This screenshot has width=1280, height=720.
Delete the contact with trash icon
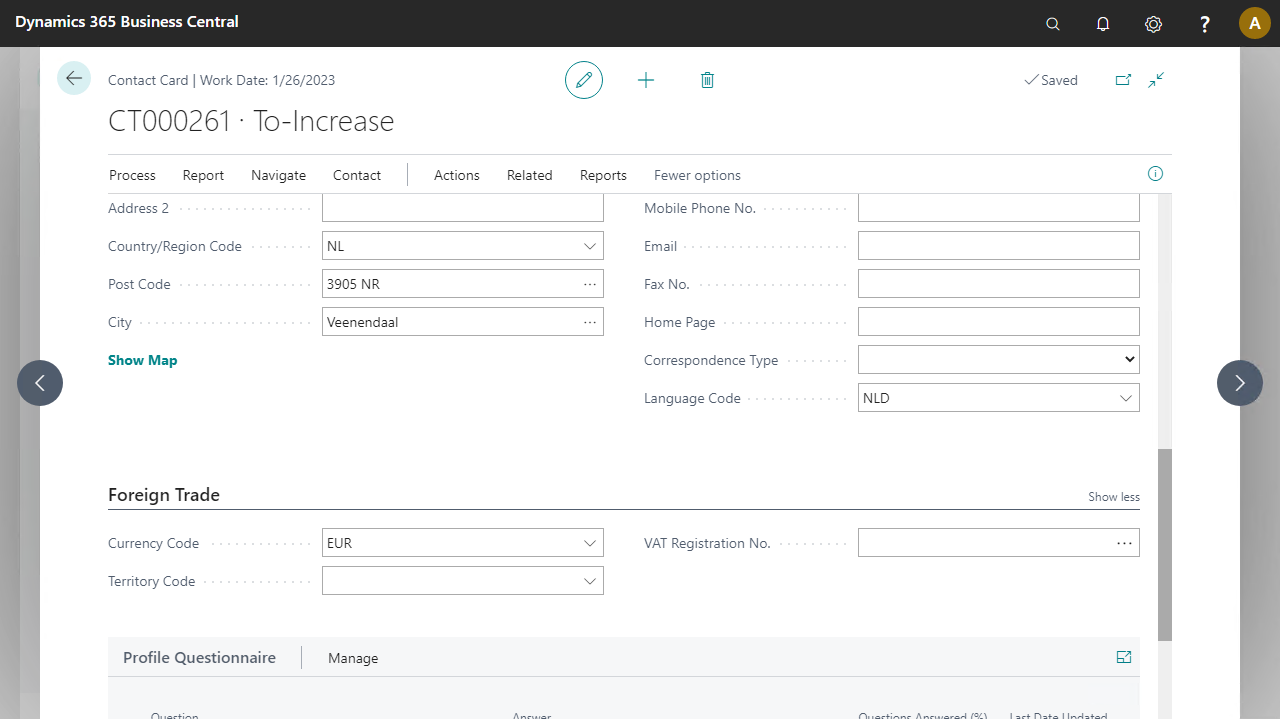coord(707,80)
